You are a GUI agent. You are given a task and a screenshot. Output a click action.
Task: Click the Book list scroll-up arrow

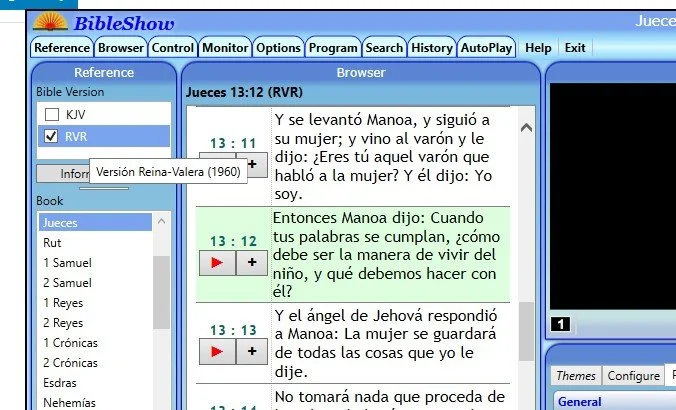coord(162,221)
